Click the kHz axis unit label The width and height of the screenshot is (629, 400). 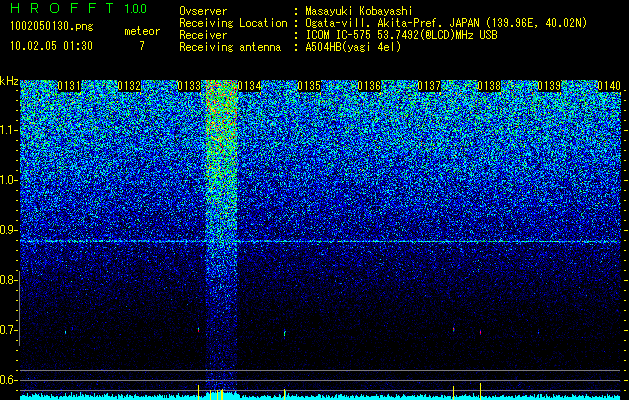[9, 81]
